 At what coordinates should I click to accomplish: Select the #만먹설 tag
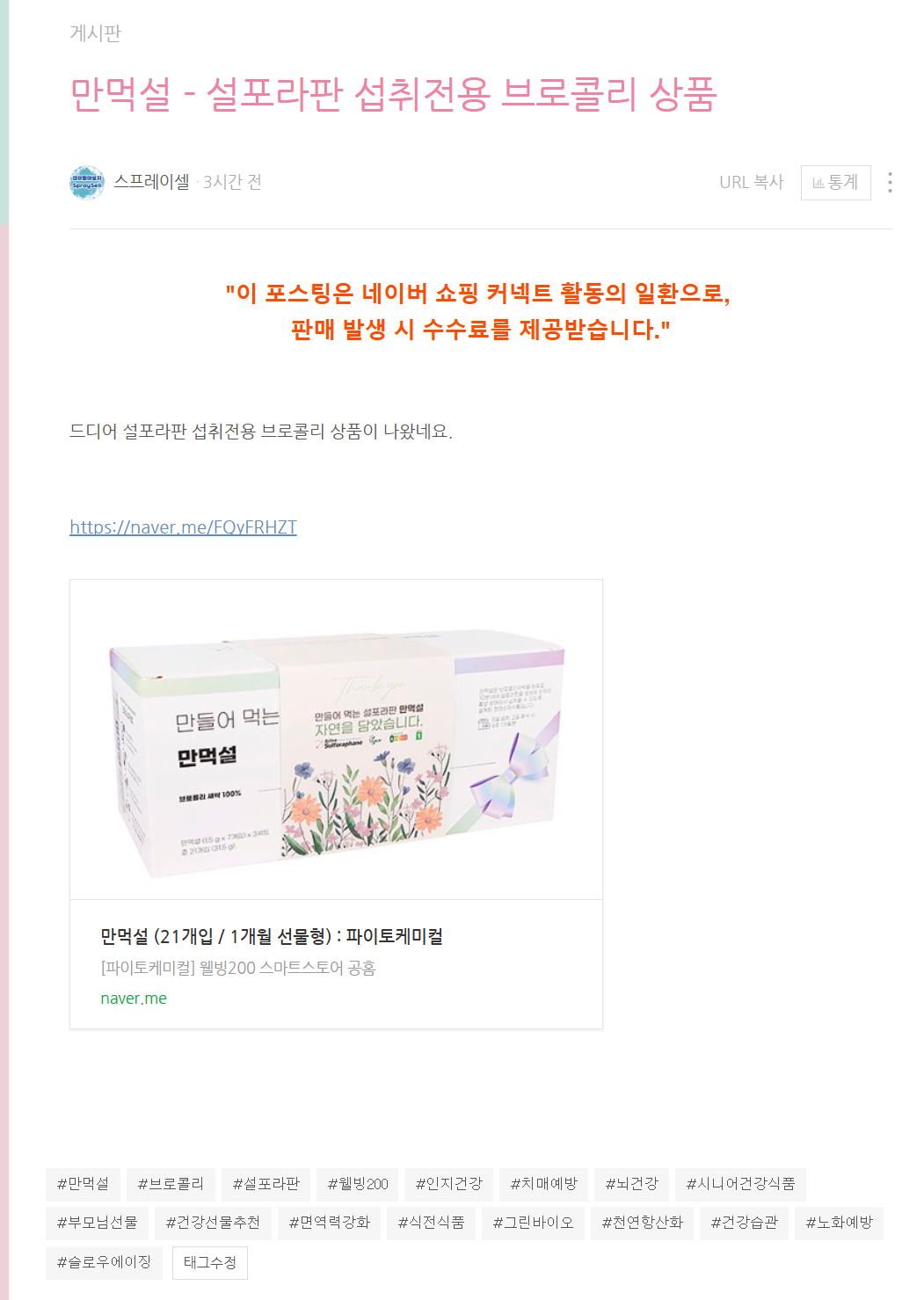point(83,1184)
